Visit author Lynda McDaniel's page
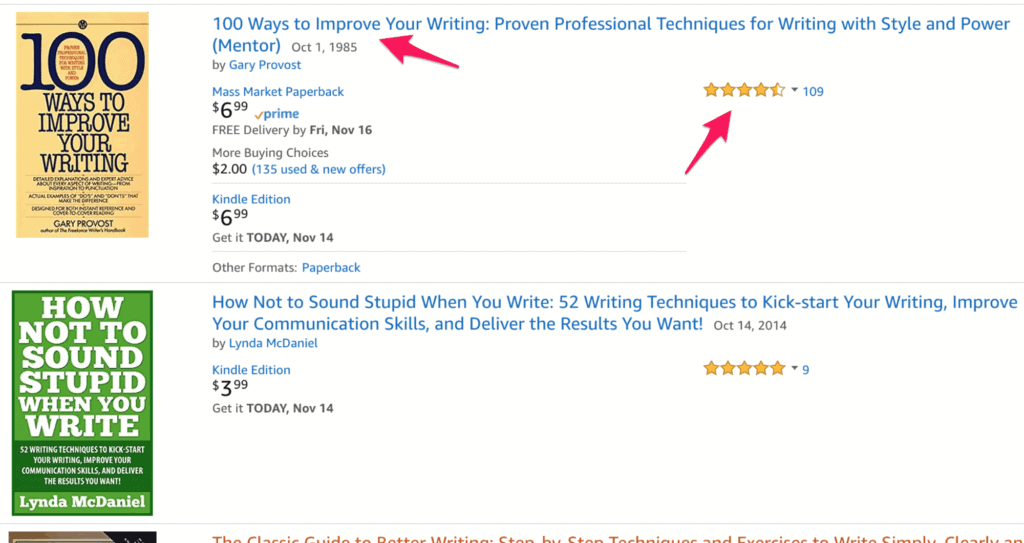 [x=273, y=343]
